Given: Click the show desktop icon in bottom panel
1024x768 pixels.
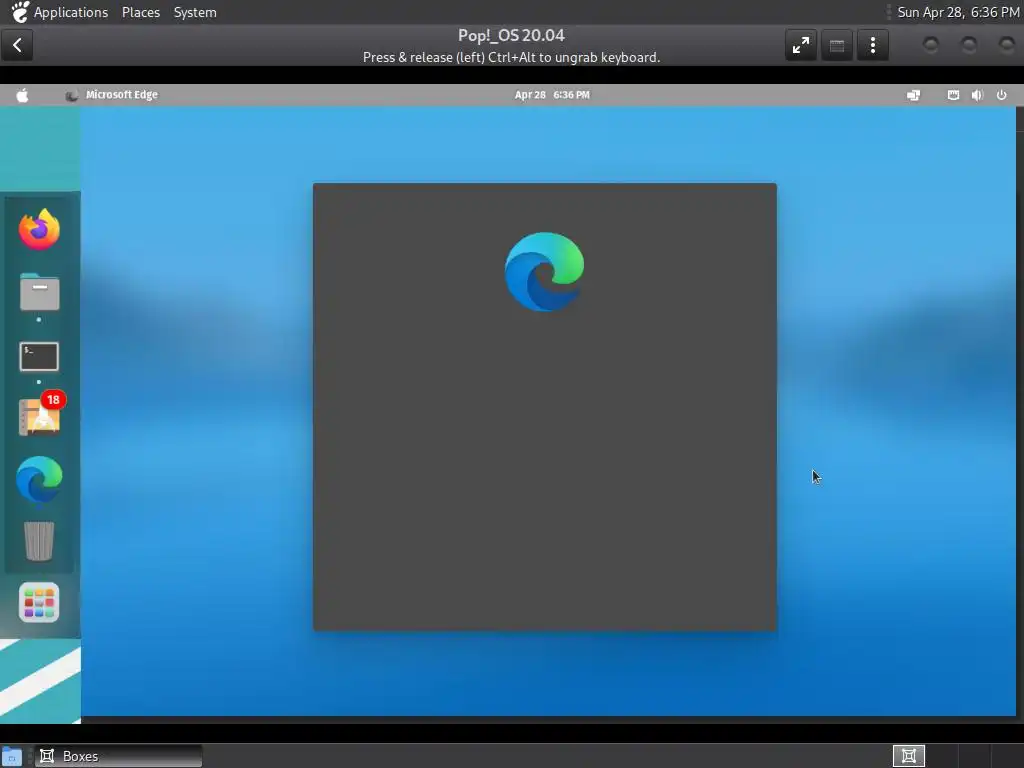Looking at the screenshot, I should coord(12,757).
